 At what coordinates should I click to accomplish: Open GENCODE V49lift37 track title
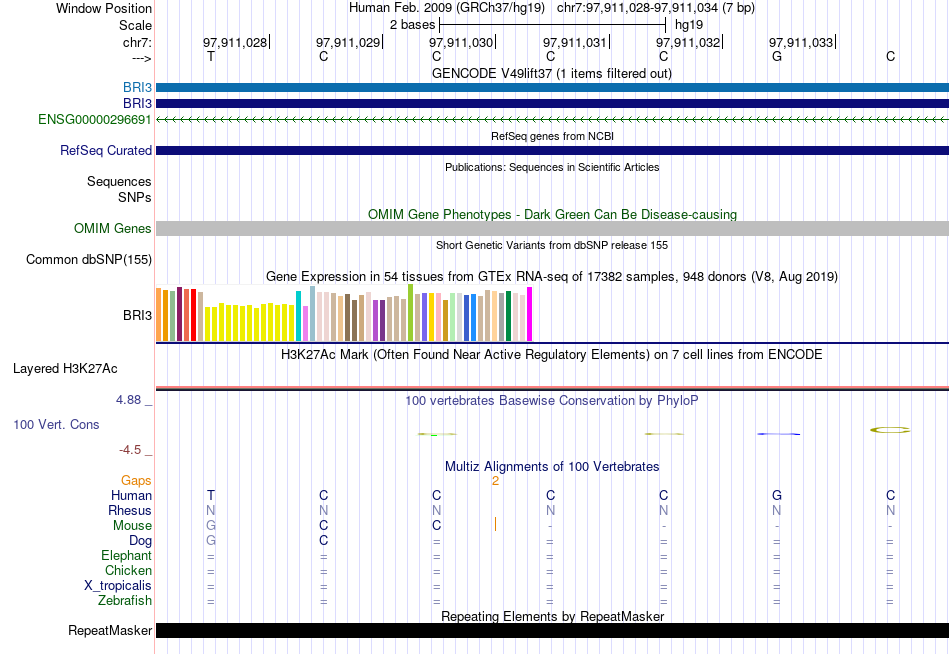551,73
